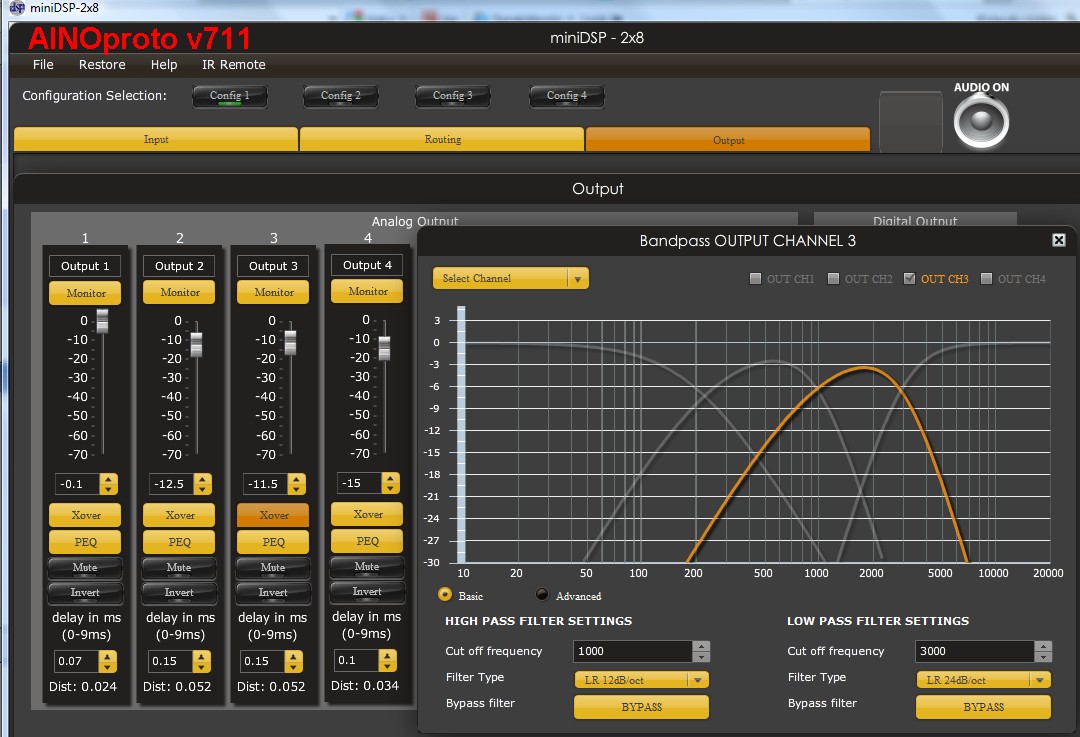Screen dimensions: 1080x737
Task: Open Xover for Output 1
Action: point(85,515)
